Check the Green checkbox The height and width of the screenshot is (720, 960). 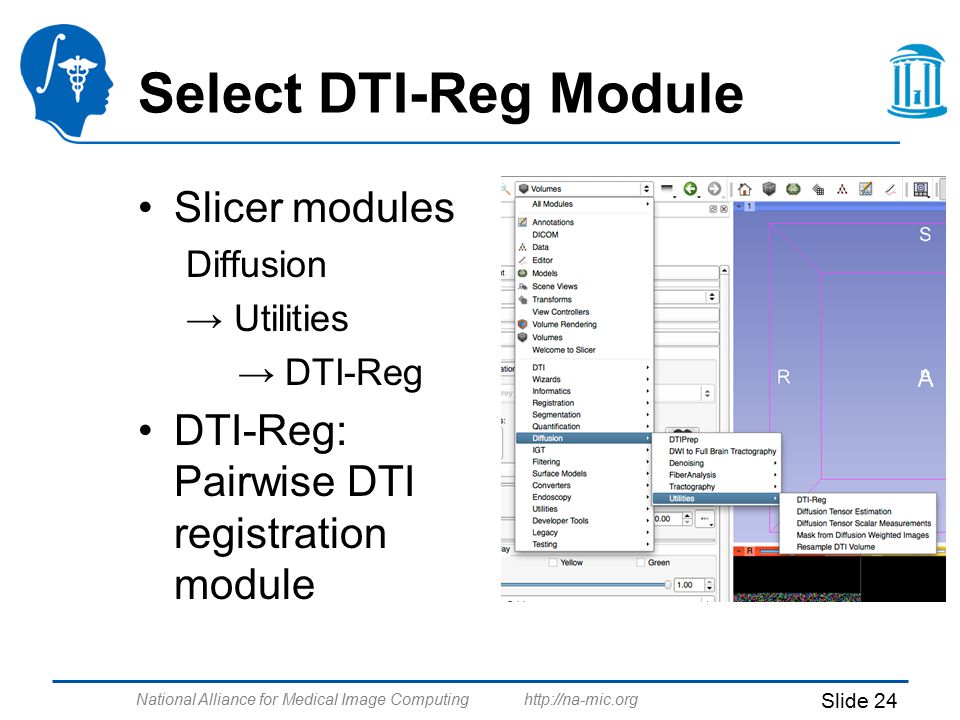click(x=640, y=563)
